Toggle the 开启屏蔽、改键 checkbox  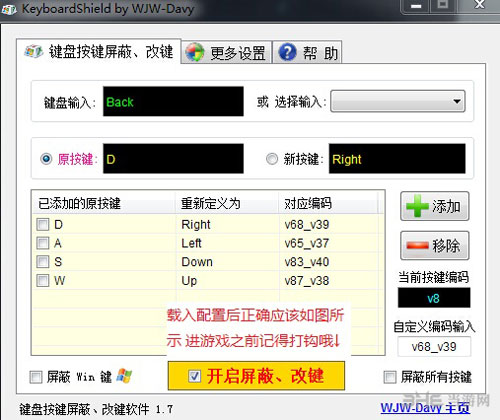[195, 376]
